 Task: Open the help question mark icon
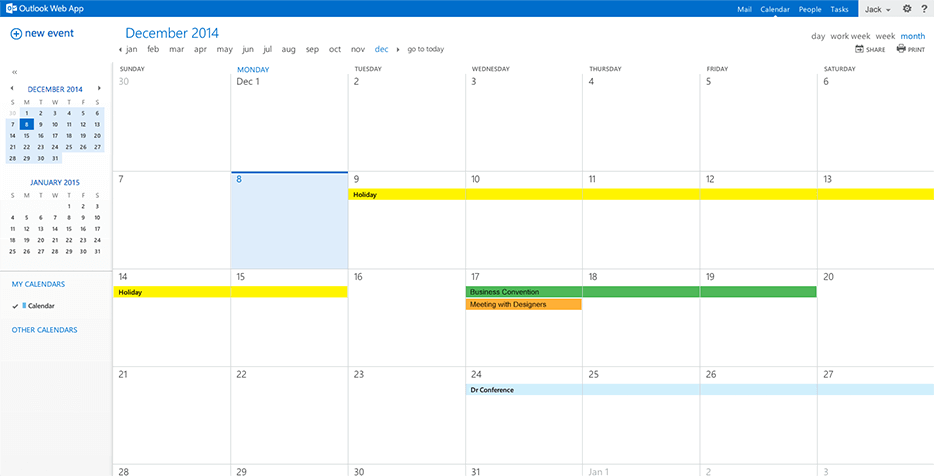(x=924, y=9)
